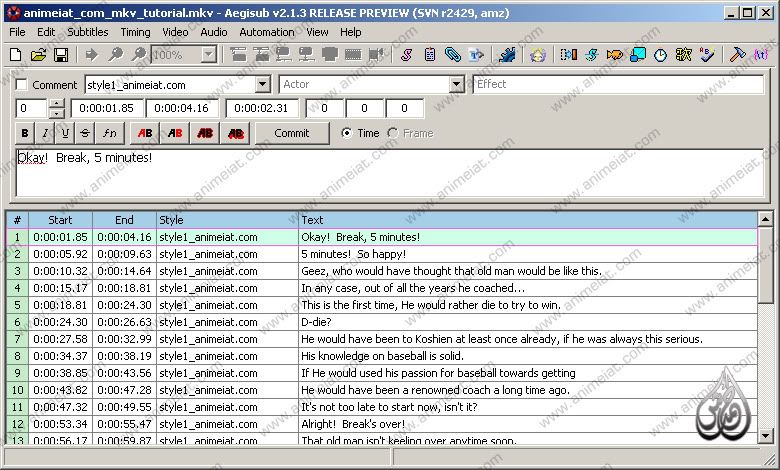
Task: Pick primary color with first AB button
Action: coord(145,133)
